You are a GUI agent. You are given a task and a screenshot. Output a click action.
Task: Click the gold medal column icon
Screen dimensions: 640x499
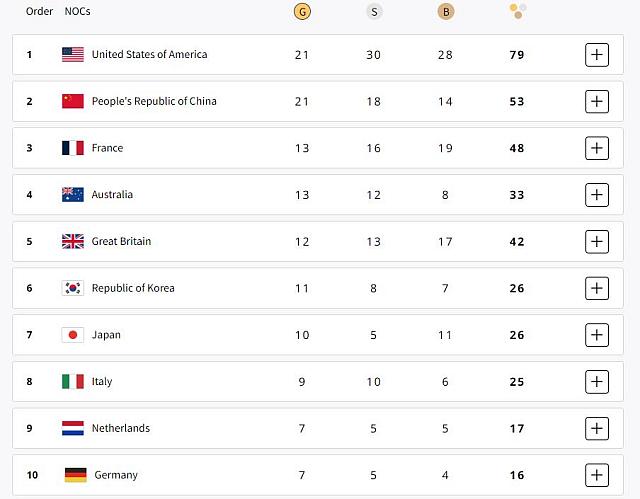point(301,12)
